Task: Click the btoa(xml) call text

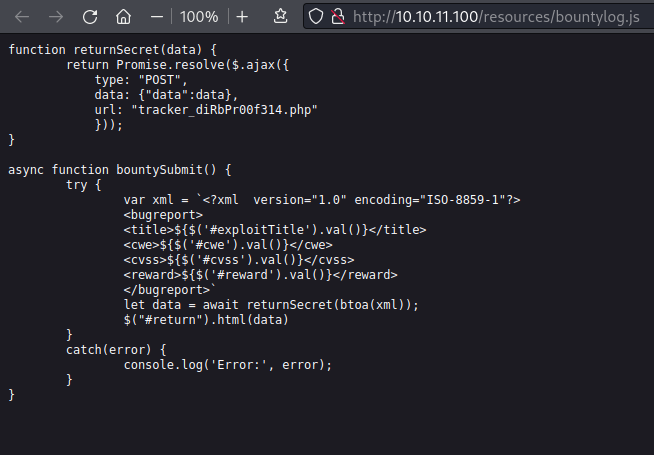Action: 372,305
